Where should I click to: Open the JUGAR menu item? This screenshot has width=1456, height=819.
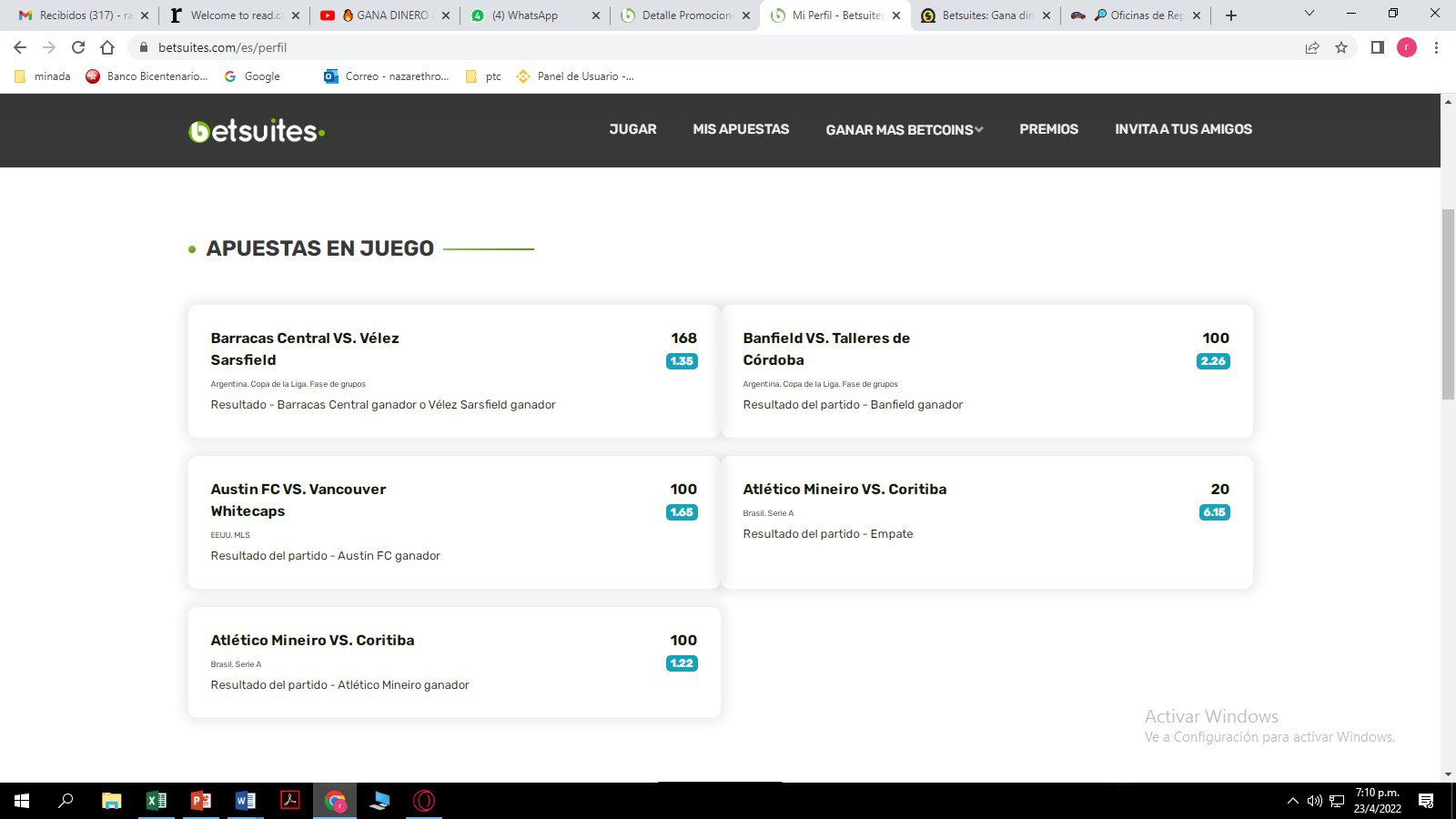click(632, 129)
